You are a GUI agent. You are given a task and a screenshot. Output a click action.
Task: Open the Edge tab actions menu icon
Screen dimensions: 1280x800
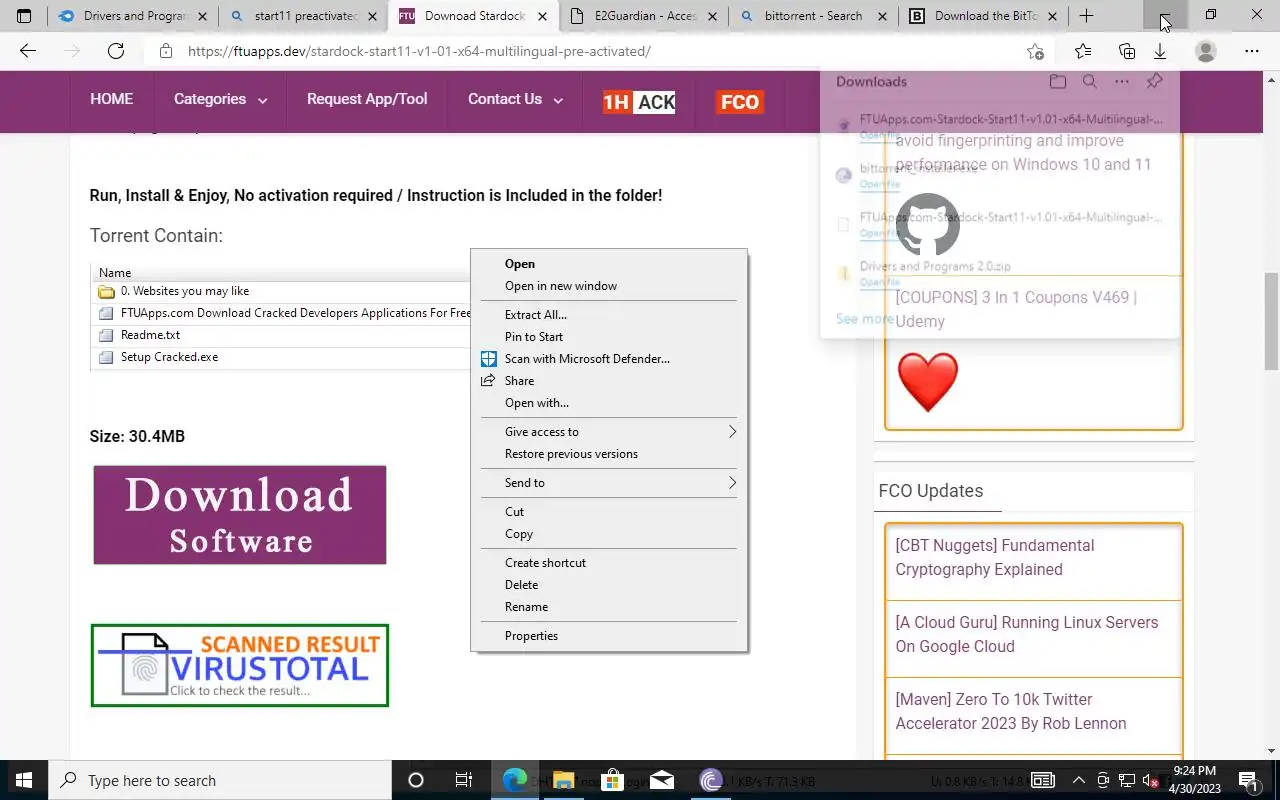coord(24,16)
